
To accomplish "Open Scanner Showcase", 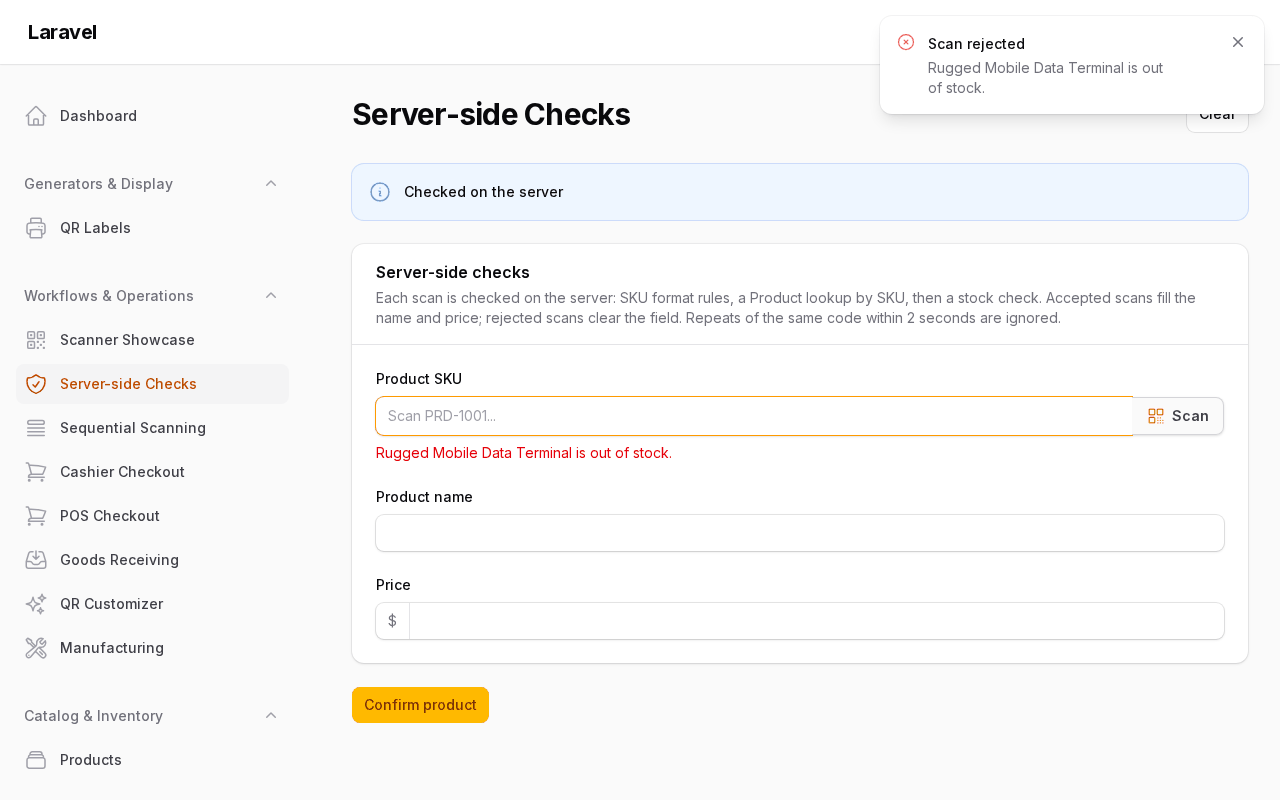I will click(152, 340).
